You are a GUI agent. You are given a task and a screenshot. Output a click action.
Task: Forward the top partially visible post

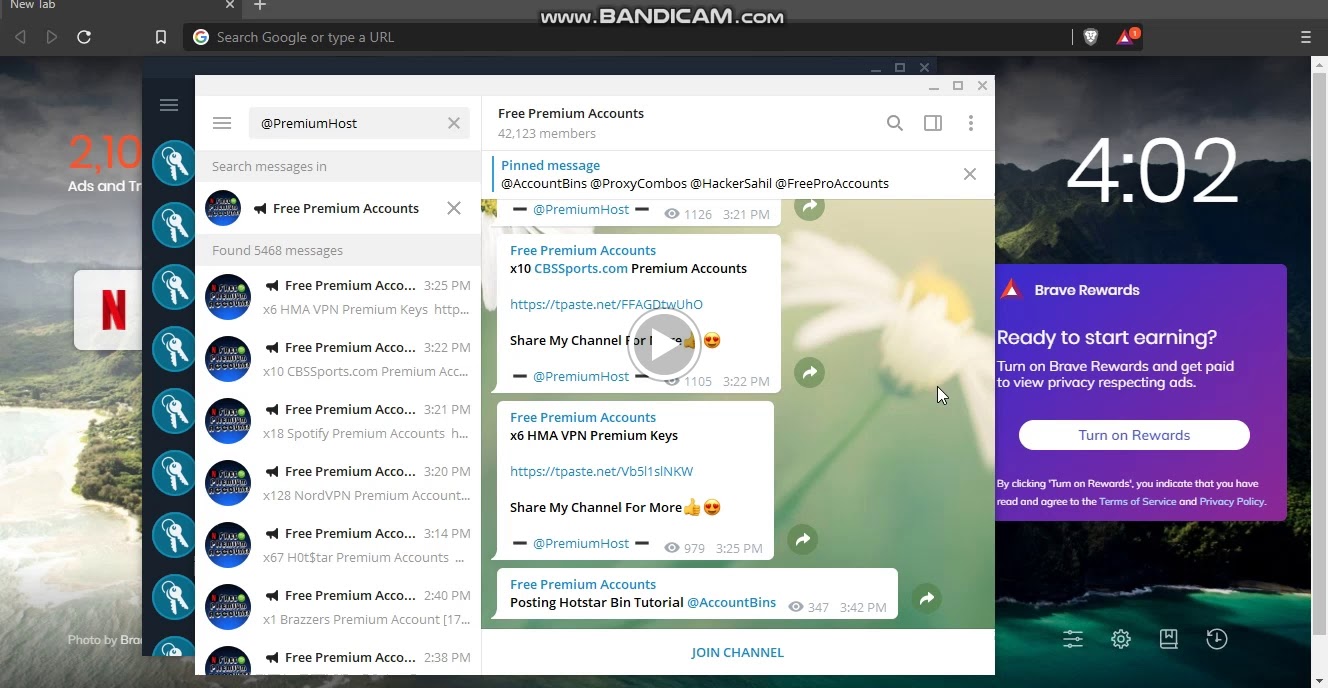(809, 207)
